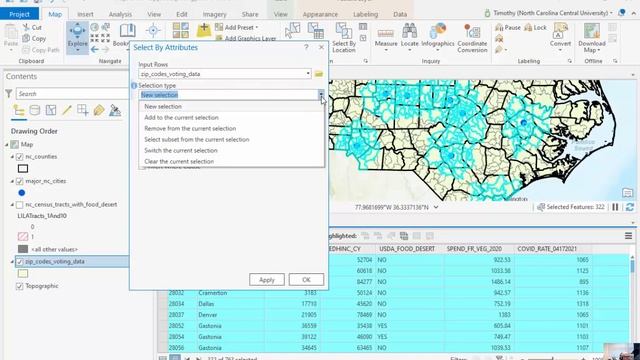640x360 pixels.
Task: Click Add Graphics Layer
Action: coord(246,38)
